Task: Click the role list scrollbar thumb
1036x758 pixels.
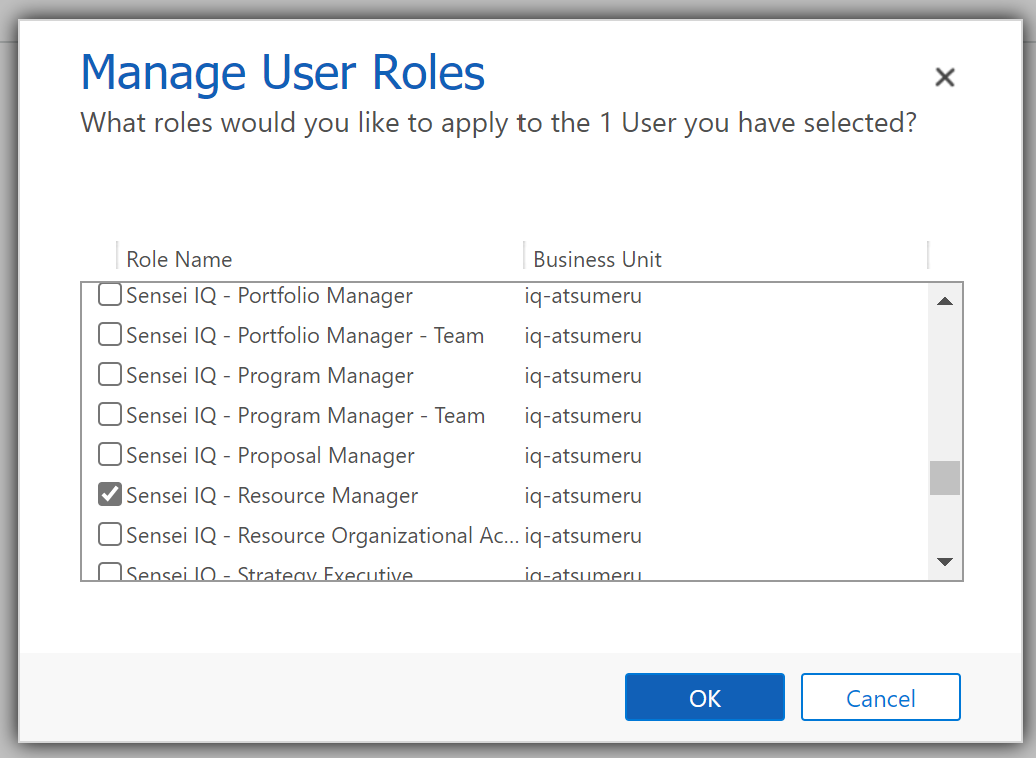Action: click(x=944, y=478)
